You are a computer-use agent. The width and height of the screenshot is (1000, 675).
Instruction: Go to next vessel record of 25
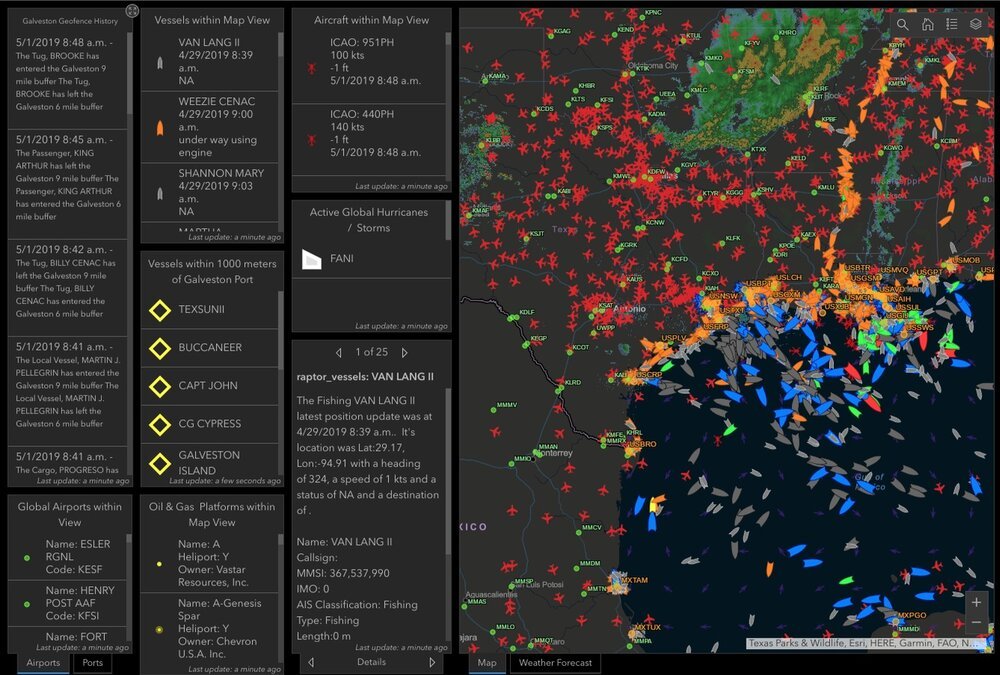point(404,352)
